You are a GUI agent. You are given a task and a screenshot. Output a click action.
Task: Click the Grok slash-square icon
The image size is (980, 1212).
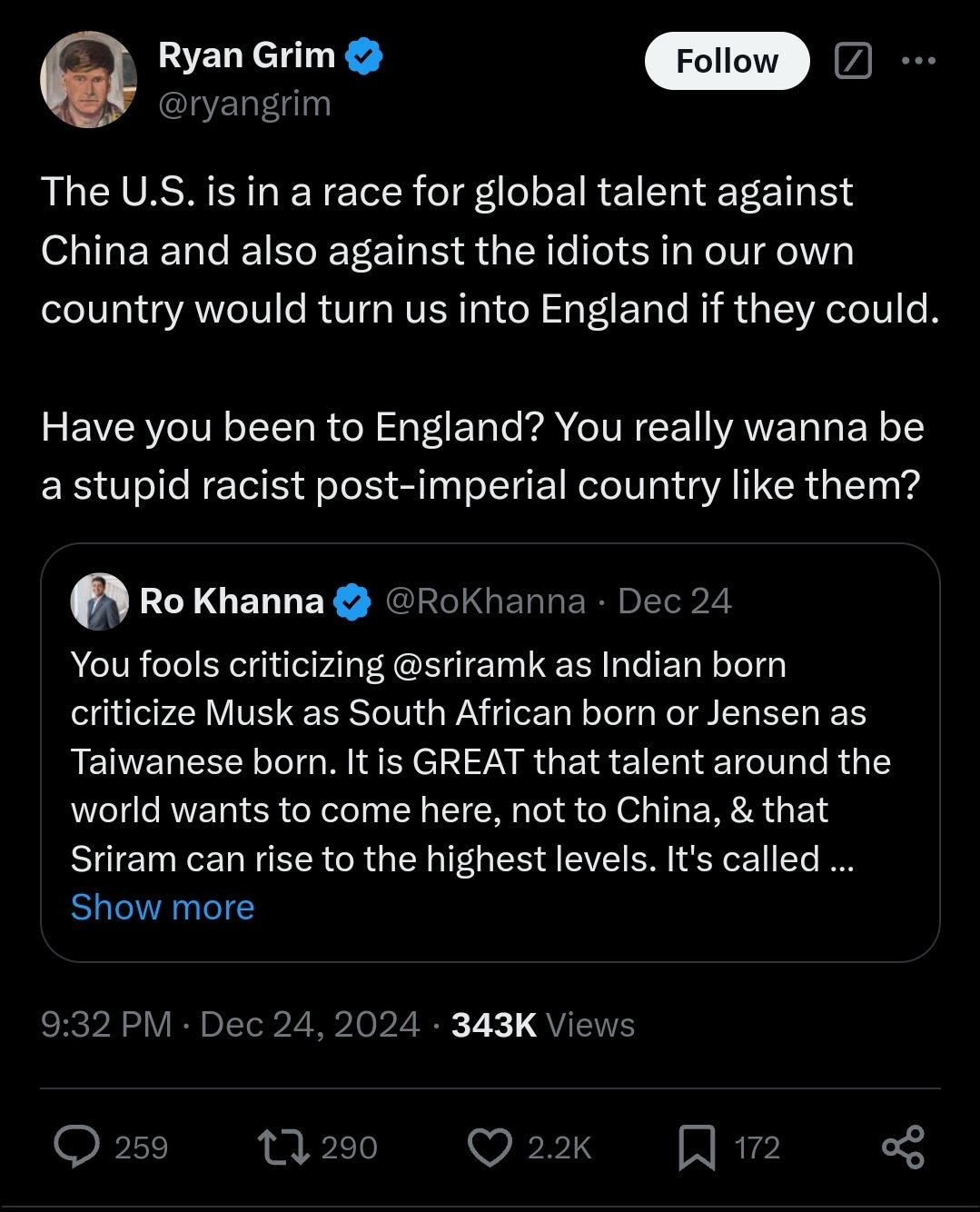pos(853,61)
